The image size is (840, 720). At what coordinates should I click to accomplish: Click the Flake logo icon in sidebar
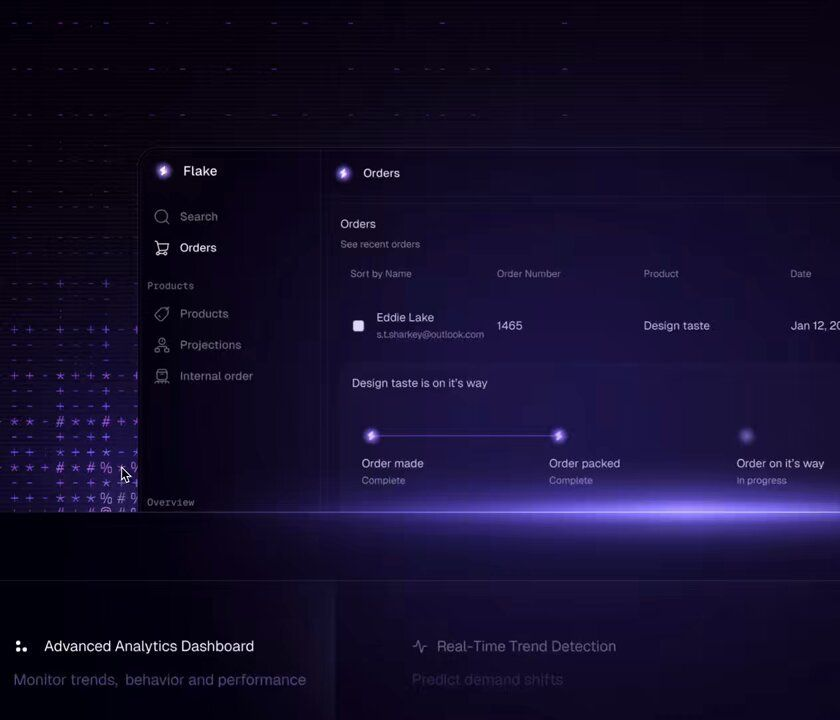[163, 171]
